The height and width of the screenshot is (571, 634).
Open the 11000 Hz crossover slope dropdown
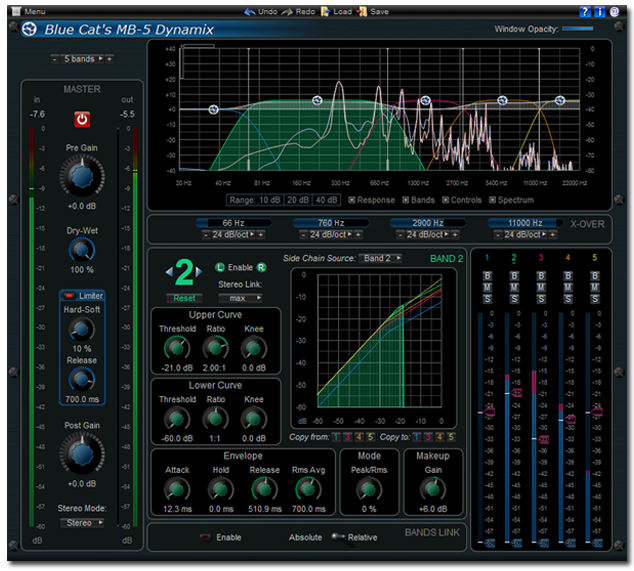tap(525, 235)
